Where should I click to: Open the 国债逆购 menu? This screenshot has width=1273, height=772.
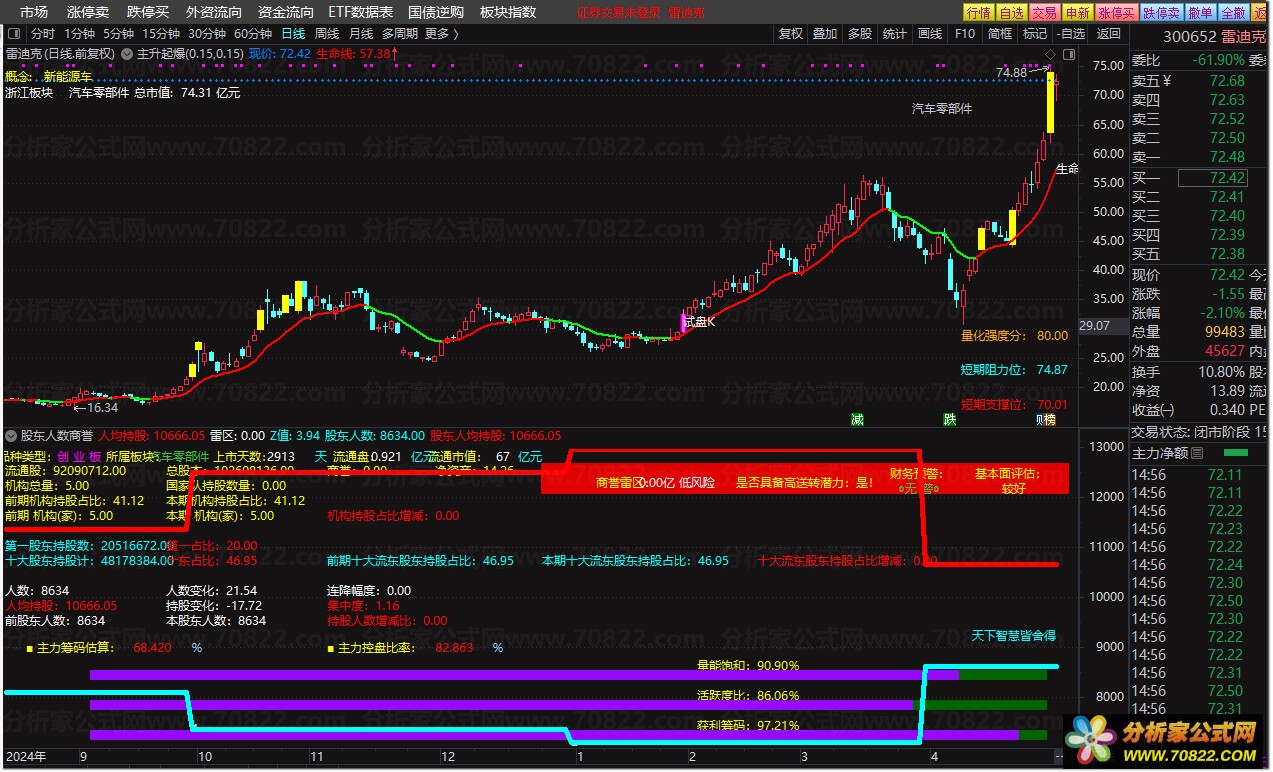point(436,12)
